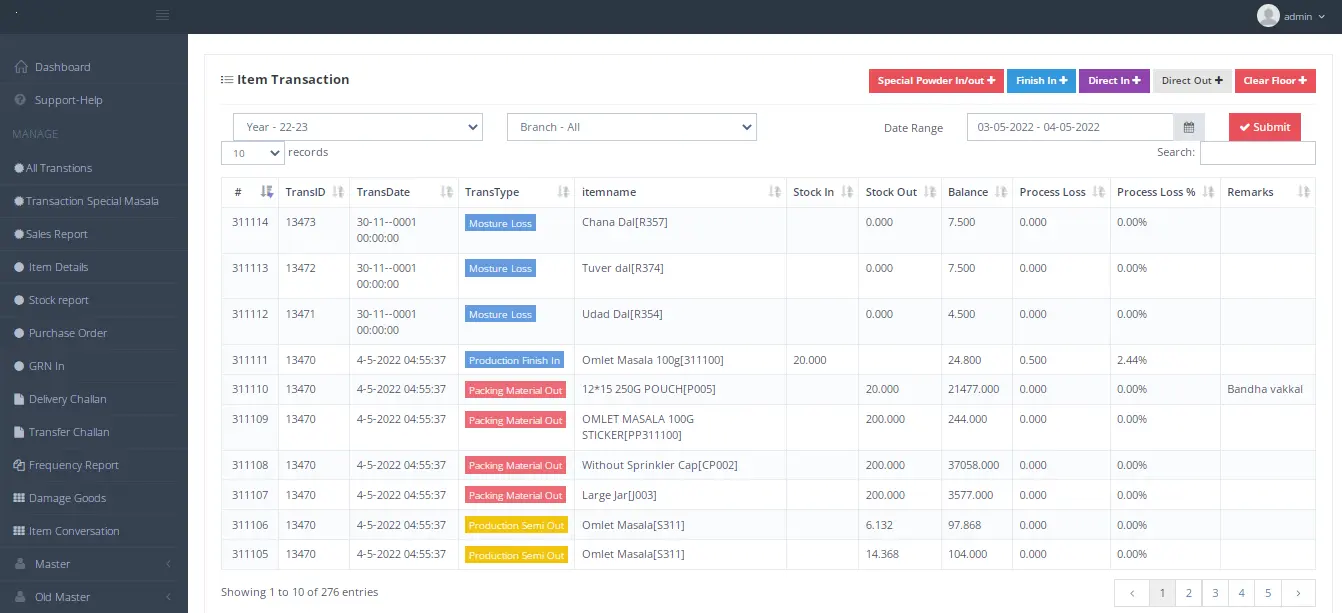Viewport: 1342px width, 613px height.
Task: Click the Old Master user icon
Action: [x=21, y=597]
